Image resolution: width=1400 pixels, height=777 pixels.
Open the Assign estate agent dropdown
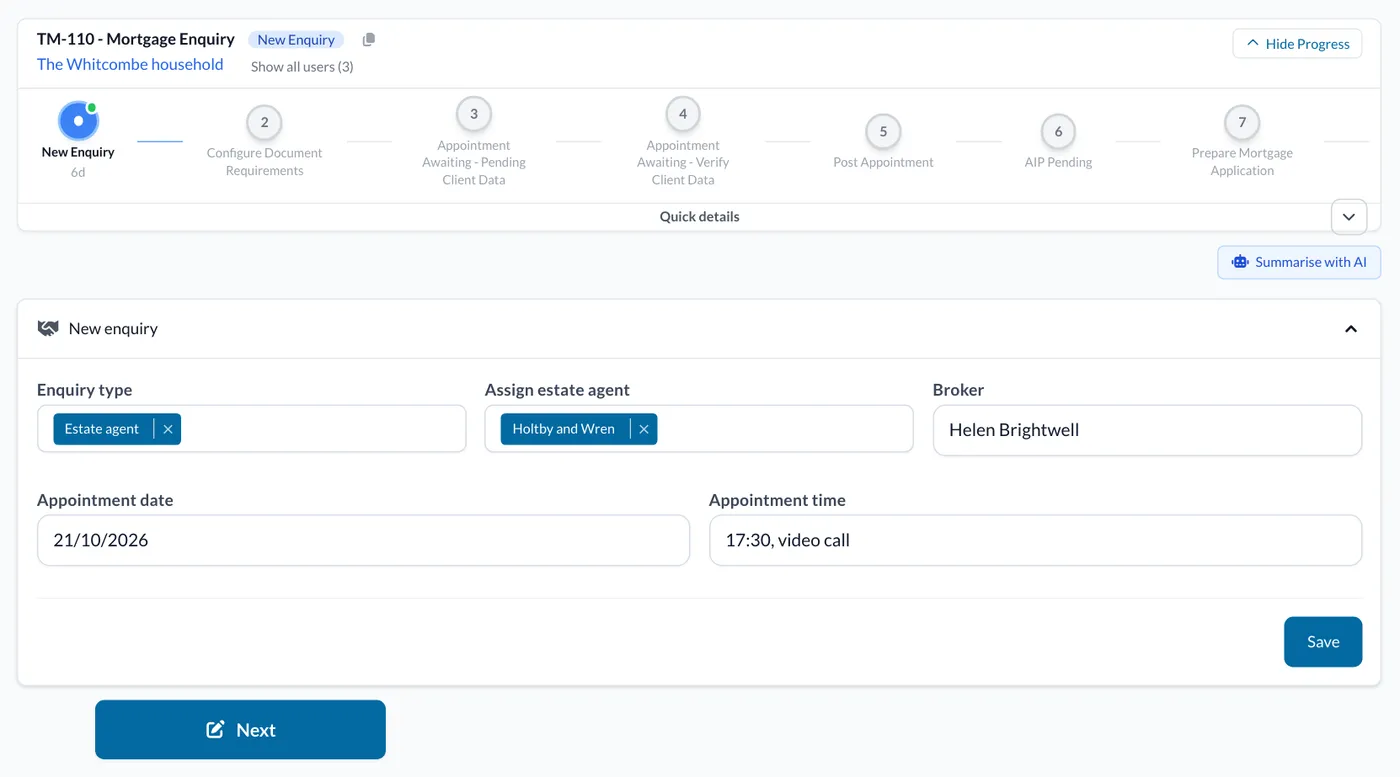(699, 429)
